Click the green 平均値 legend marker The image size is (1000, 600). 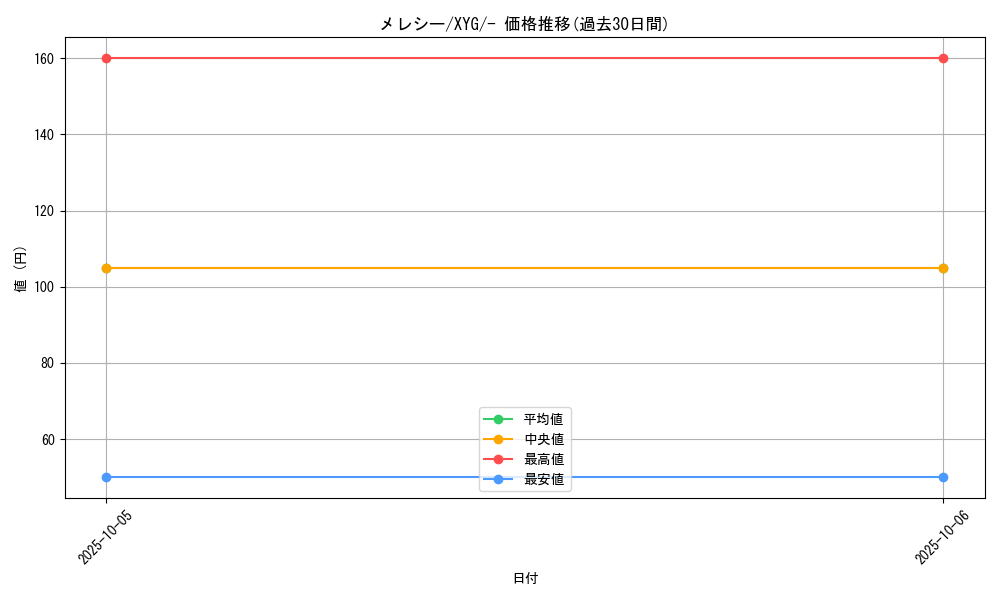pyautogui.click(x=498, y=419)
